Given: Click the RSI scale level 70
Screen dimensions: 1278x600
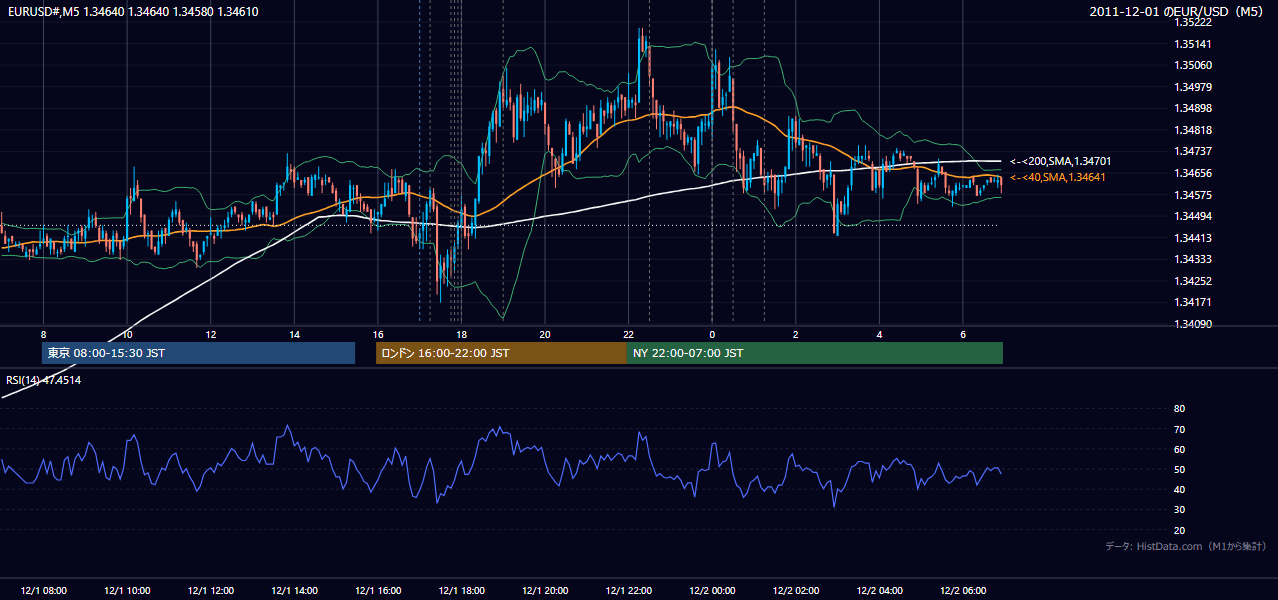Looking at the screenshot, I should pyautogui.click(x=1179, y=429).
